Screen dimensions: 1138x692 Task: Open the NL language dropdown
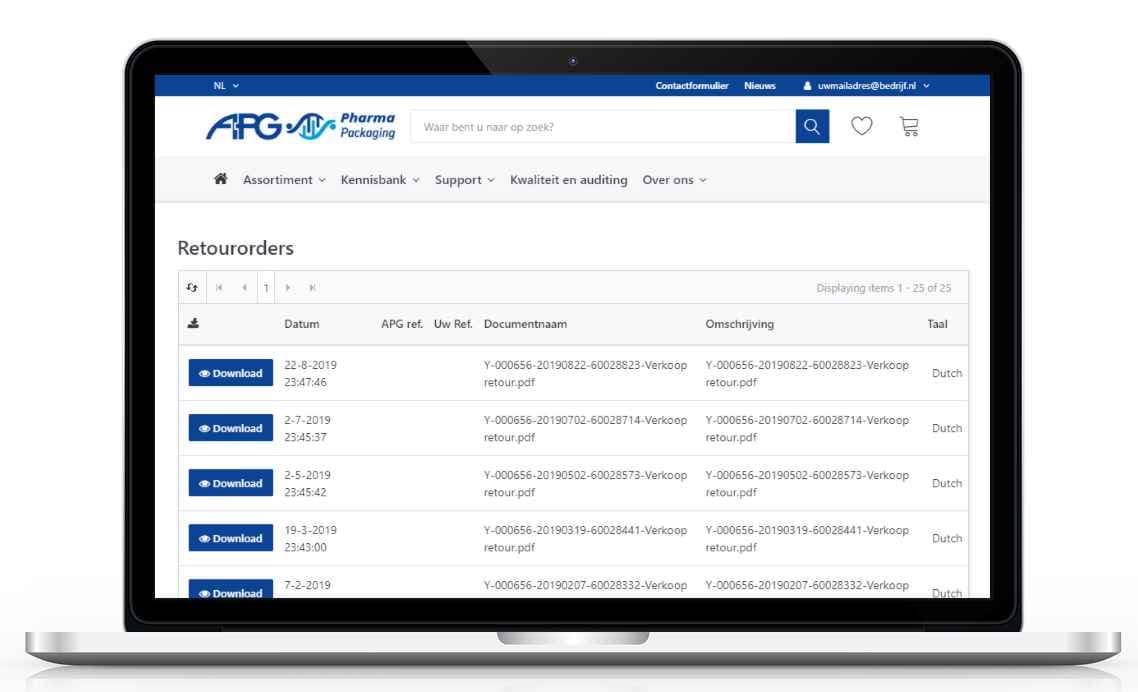coord(226,86)
